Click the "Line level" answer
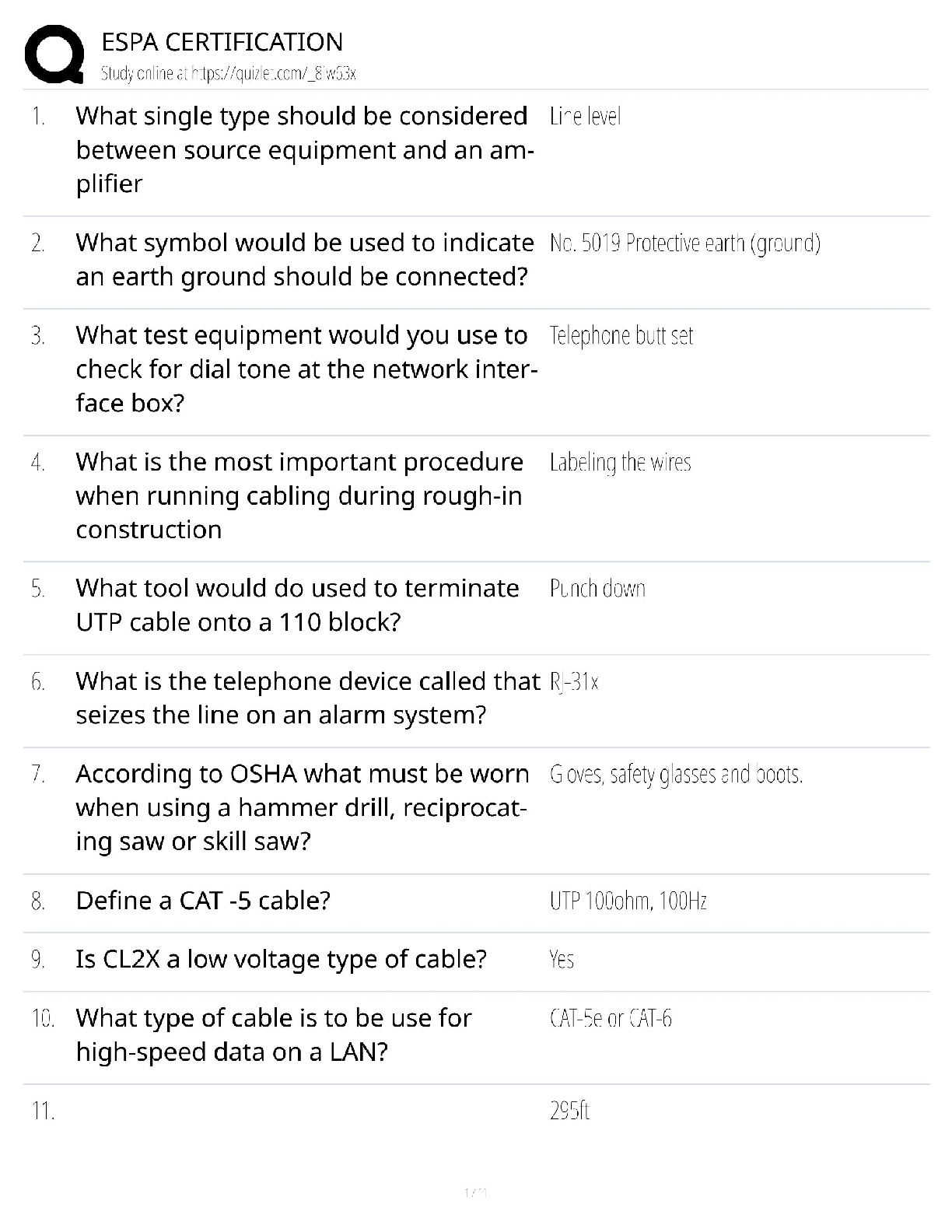This screenshot has width=952, height=1232. pyautogui.click(x=585, y=117)
